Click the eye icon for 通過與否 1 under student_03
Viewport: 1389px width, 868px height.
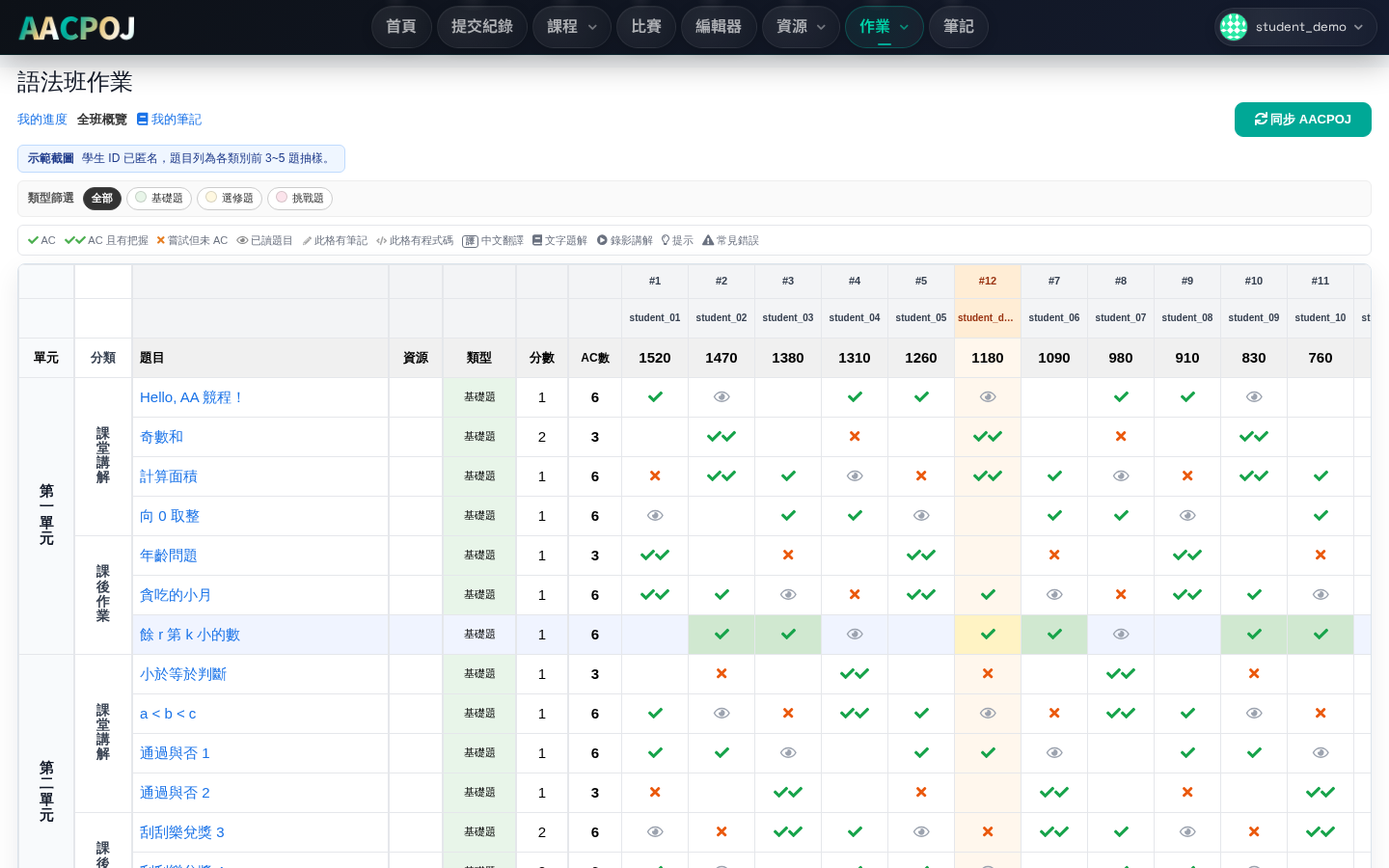[788, 752]
